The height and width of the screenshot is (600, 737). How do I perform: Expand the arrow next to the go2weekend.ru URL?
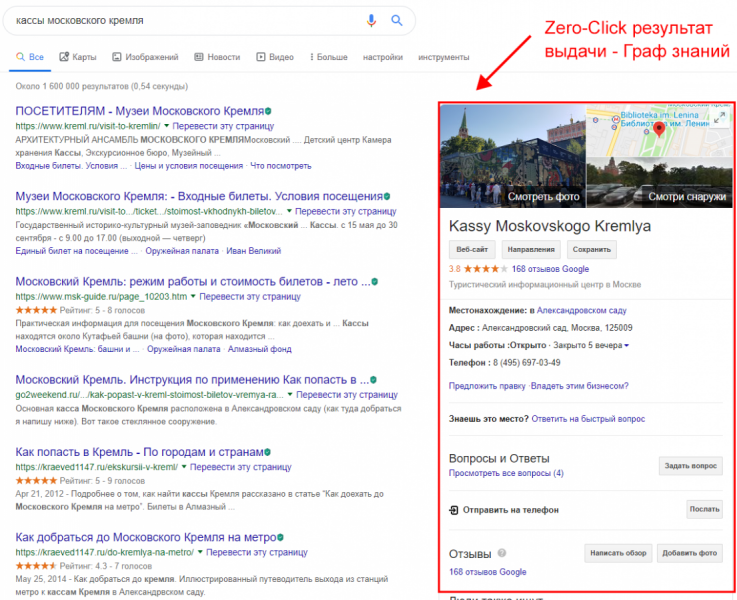coord(290,395)
